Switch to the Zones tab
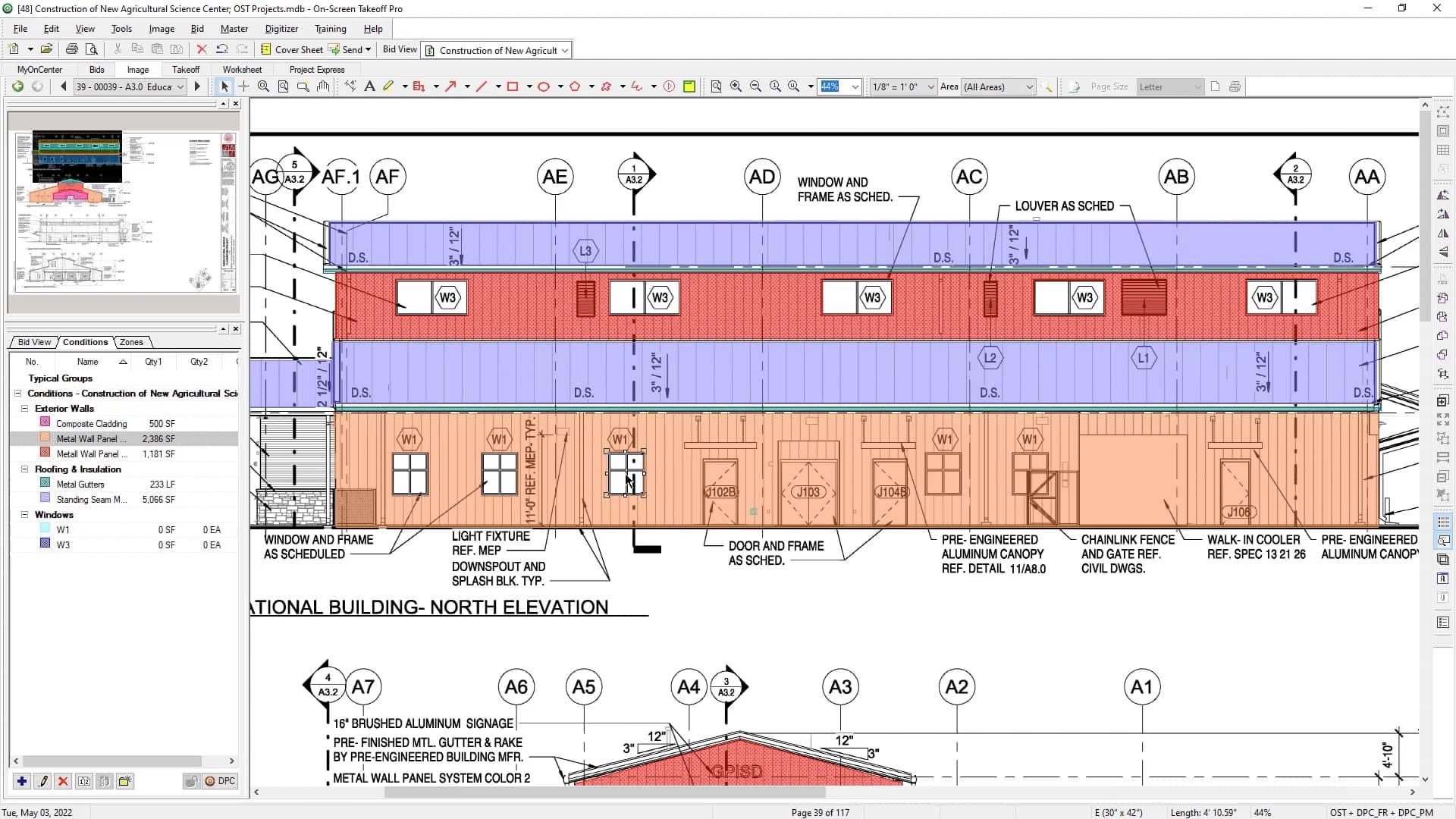The height and width of the screenshot is (819, 1456). pyautogui.click(x=131, y=342)
